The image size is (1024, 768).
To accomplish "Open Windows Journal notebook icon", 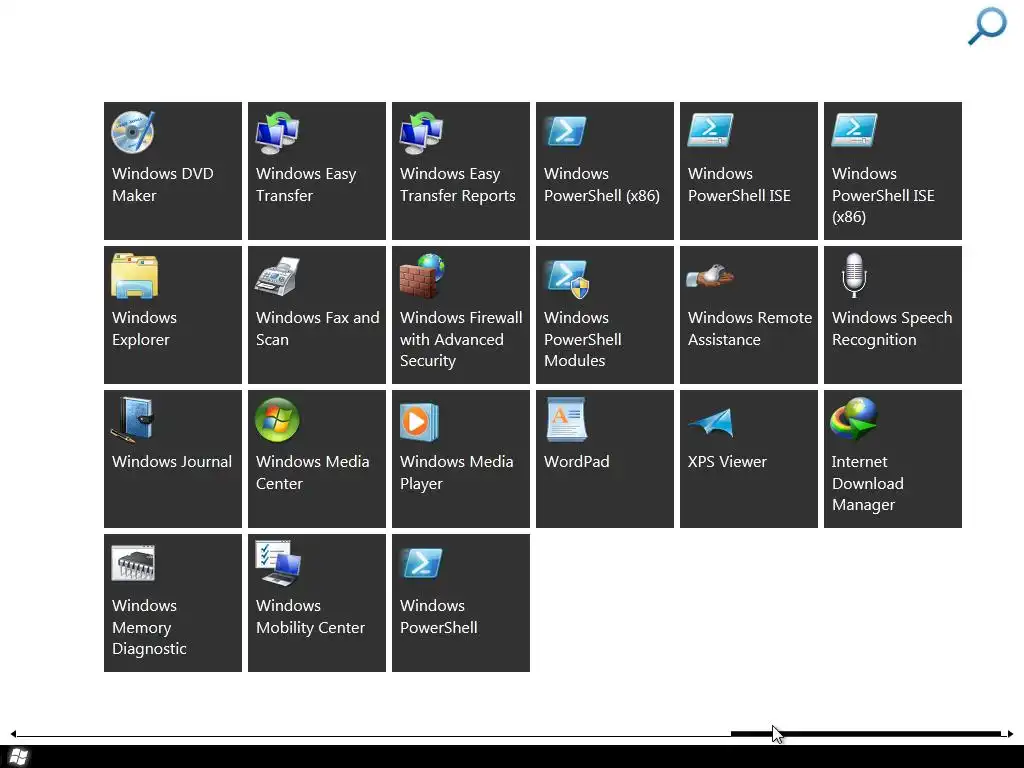I will (133, 420).
